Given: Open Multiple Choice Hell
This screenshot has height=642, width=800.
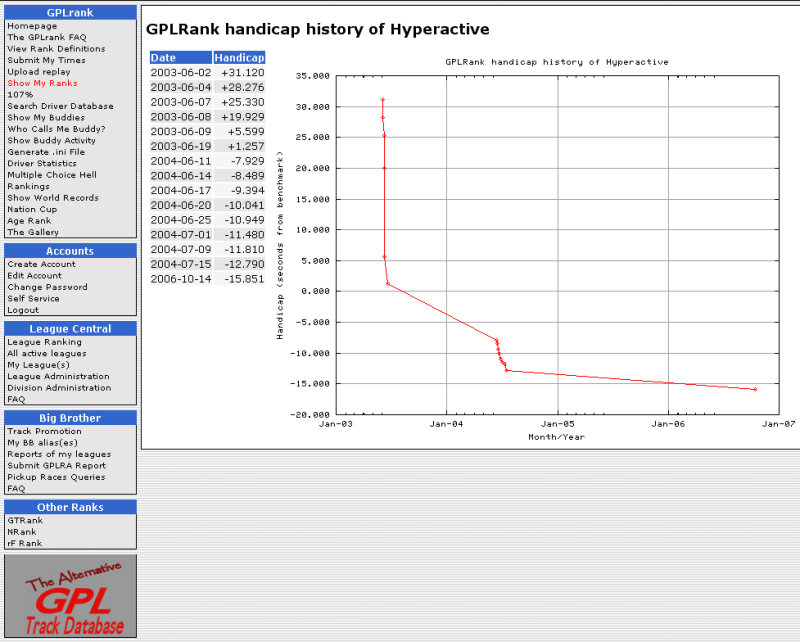Looking at the screenshot, I should 52,175.
